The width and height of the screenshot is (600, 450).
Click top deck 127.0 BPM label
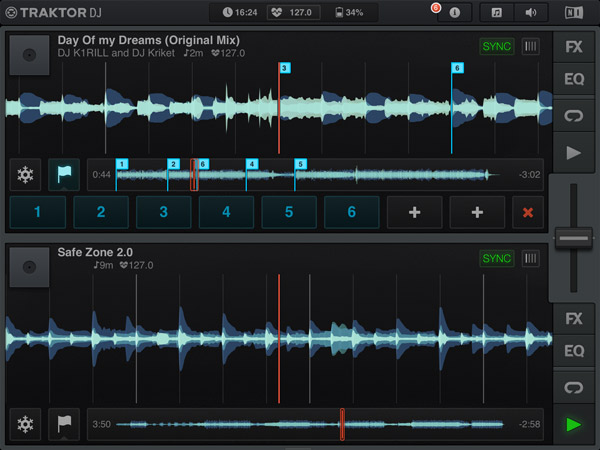[x=228, y=53]
